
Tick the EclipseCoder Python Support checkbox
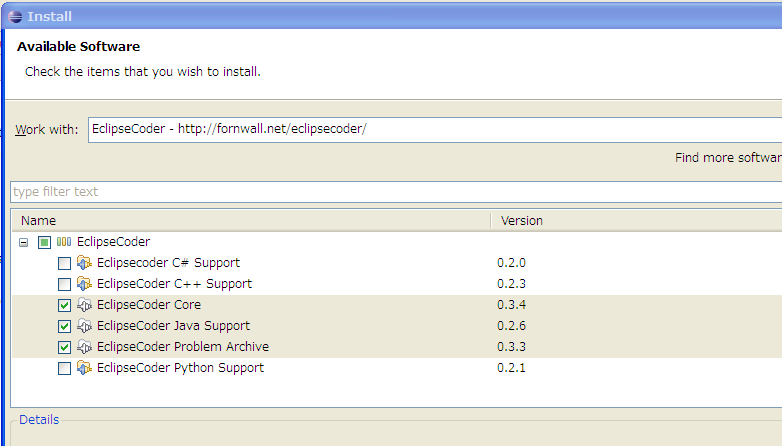click(64, 369)
